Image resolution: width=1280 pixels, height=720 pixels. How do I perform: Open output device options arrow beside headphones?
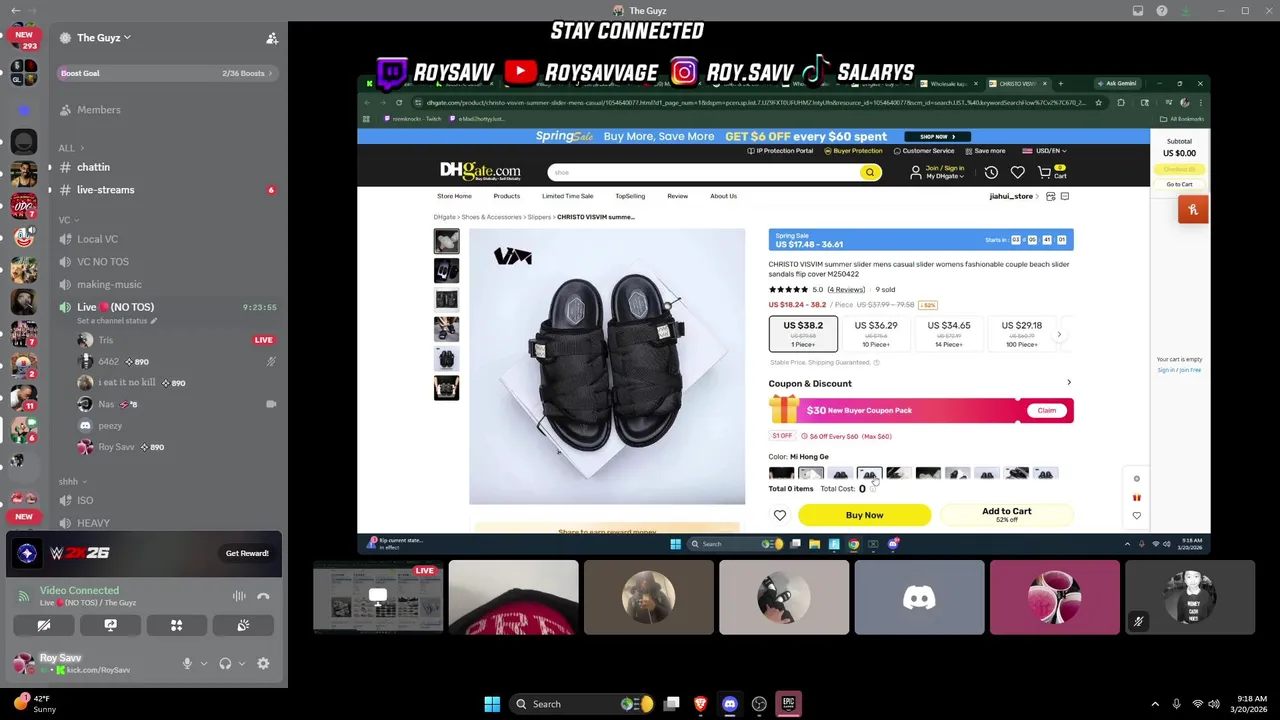point(241,664)
